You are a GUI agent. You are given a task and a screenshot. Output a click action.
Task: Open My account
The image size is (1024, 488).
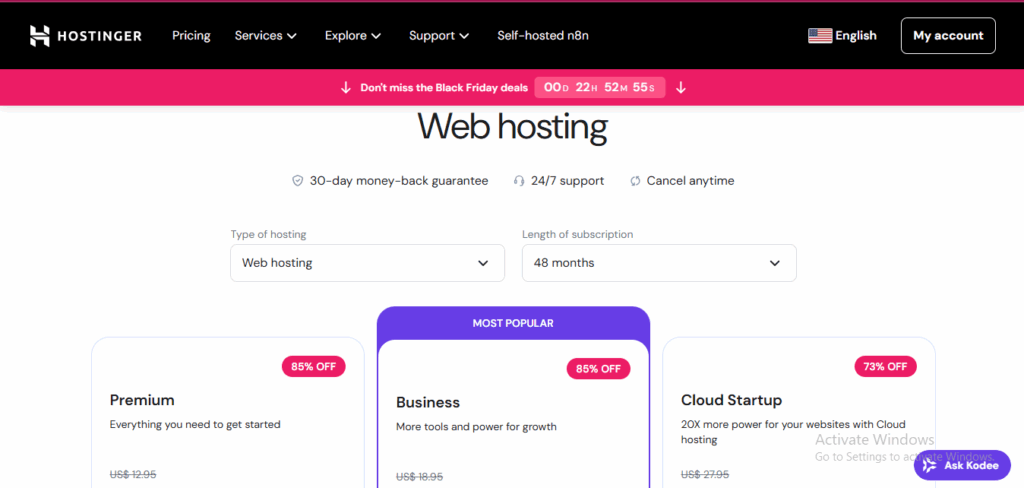click(x=948, y=36)
